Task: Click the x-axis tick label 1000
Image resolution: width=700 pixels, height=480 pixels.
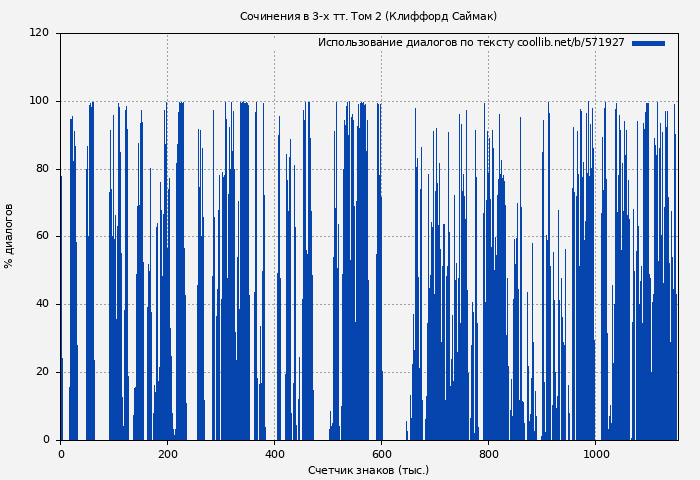Action: pos(595,454)
